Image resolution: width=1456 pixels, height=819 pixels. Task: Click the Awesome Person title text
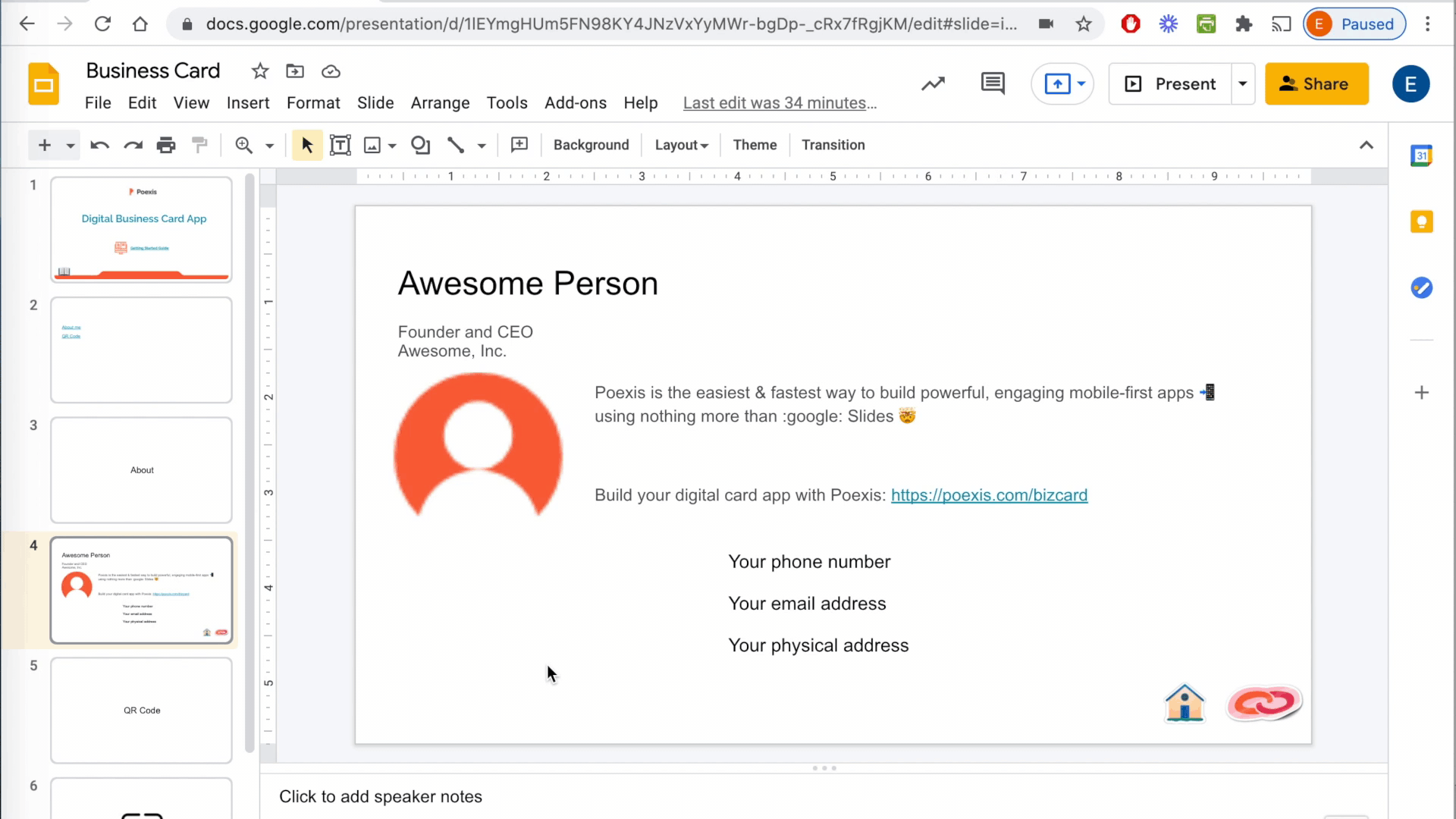(528, 284)
